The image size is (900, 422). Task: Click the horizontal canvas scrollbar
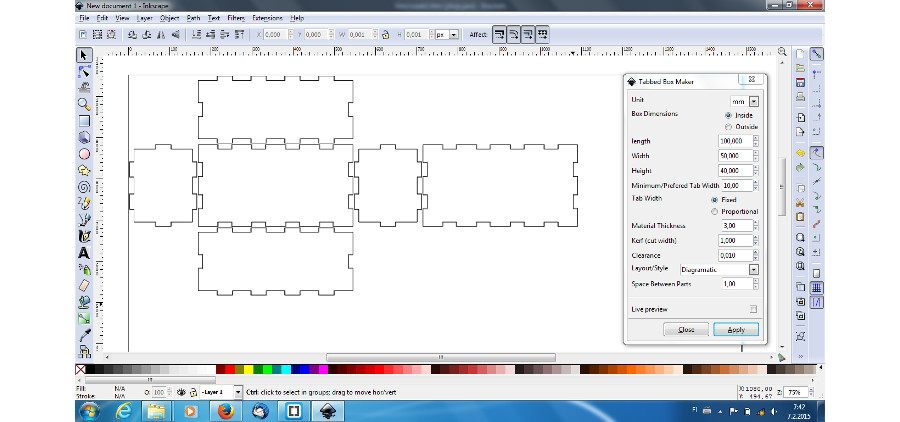[441, 357]
